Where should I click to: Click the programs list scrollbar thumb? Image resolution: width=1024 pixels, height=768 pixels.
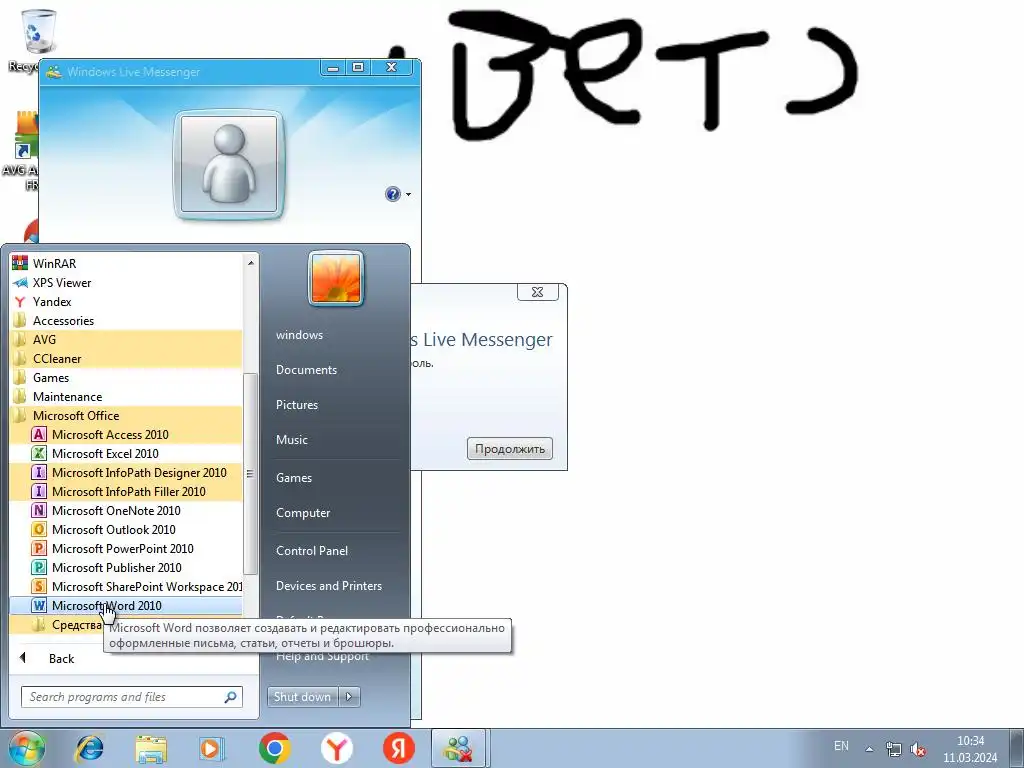click(250, 473)
